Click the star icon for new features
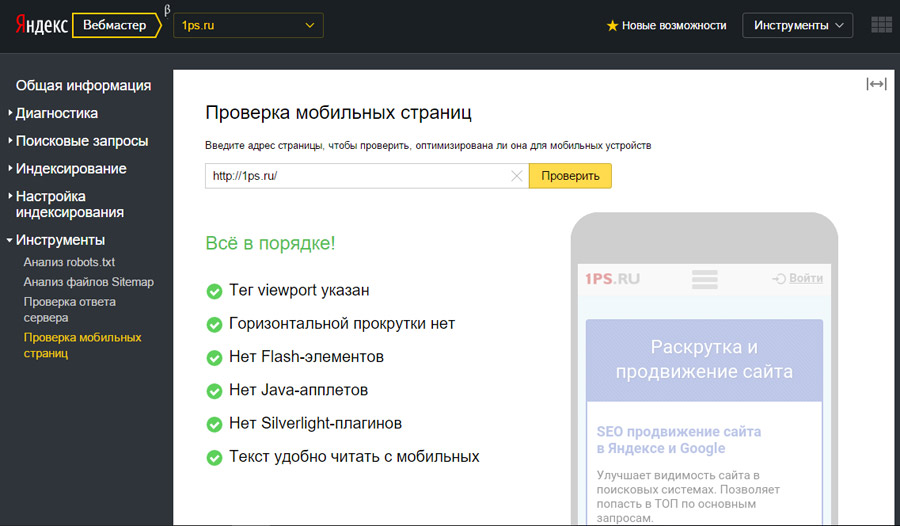The width and height of the screenshot is (900, 526). 613,26
